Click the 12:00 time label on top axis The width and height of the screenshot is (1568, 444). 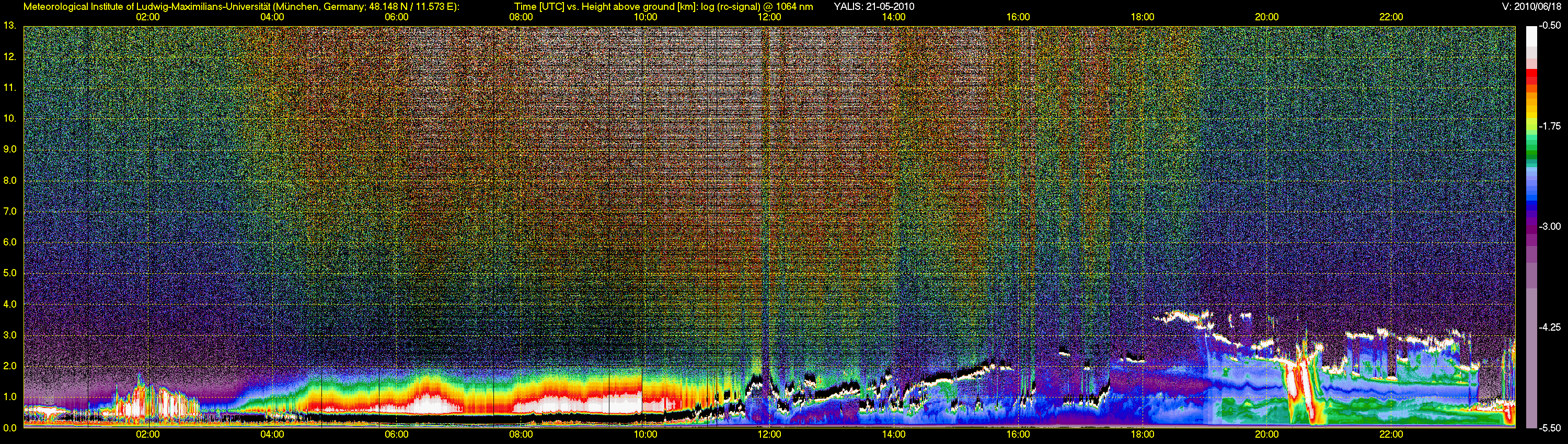pos(769,17)
